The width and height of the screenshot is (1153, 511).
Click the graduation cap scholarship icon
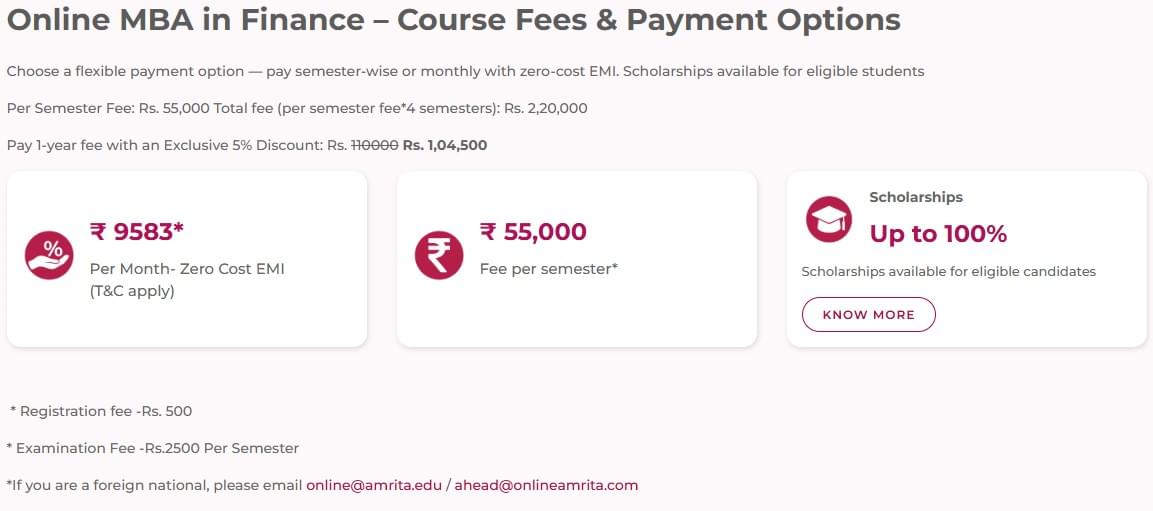click(x=829, y=219)
